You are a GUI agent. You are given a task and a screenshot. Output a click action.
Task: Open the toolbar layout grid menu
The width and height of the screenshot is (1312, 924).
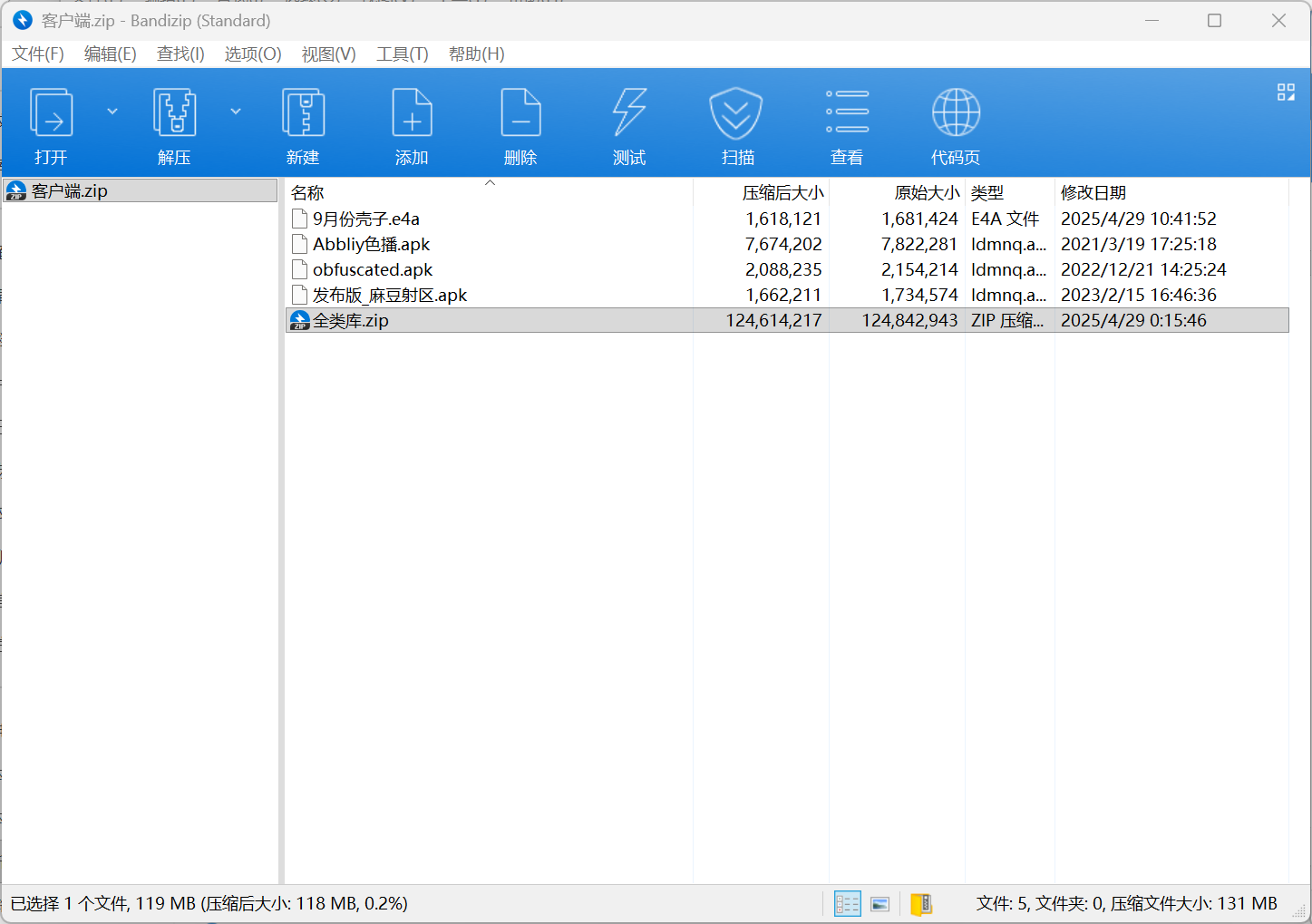click(1286, 92)
